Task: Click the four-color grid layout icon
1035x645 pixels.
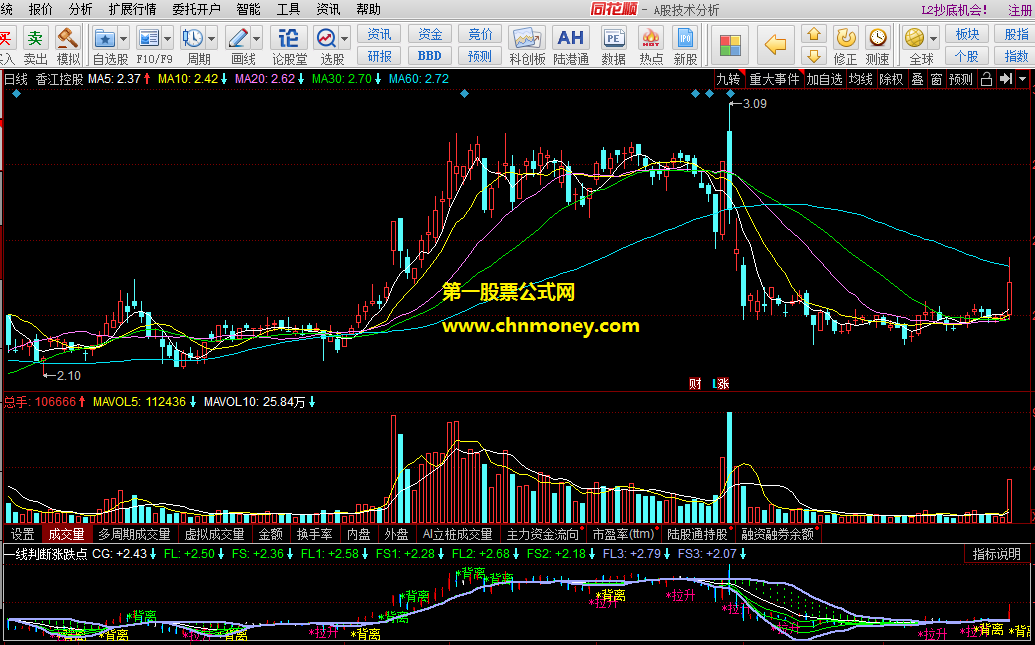Action: pyautogui.click(x=730, y=46)
